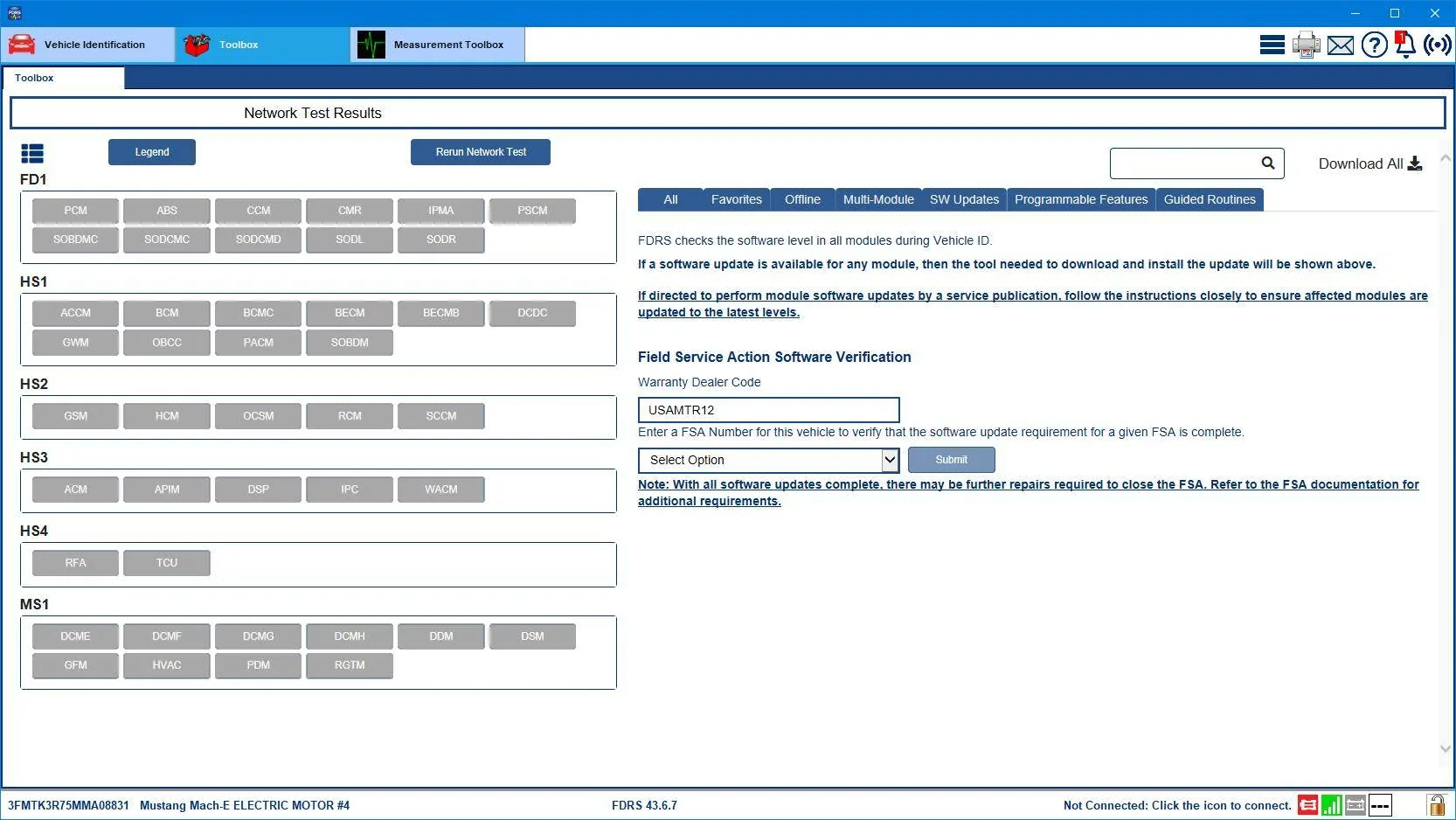Screen dimensions: 1456x820
Task: View notifications using the bell icon
Action: tap(1405, 45)
